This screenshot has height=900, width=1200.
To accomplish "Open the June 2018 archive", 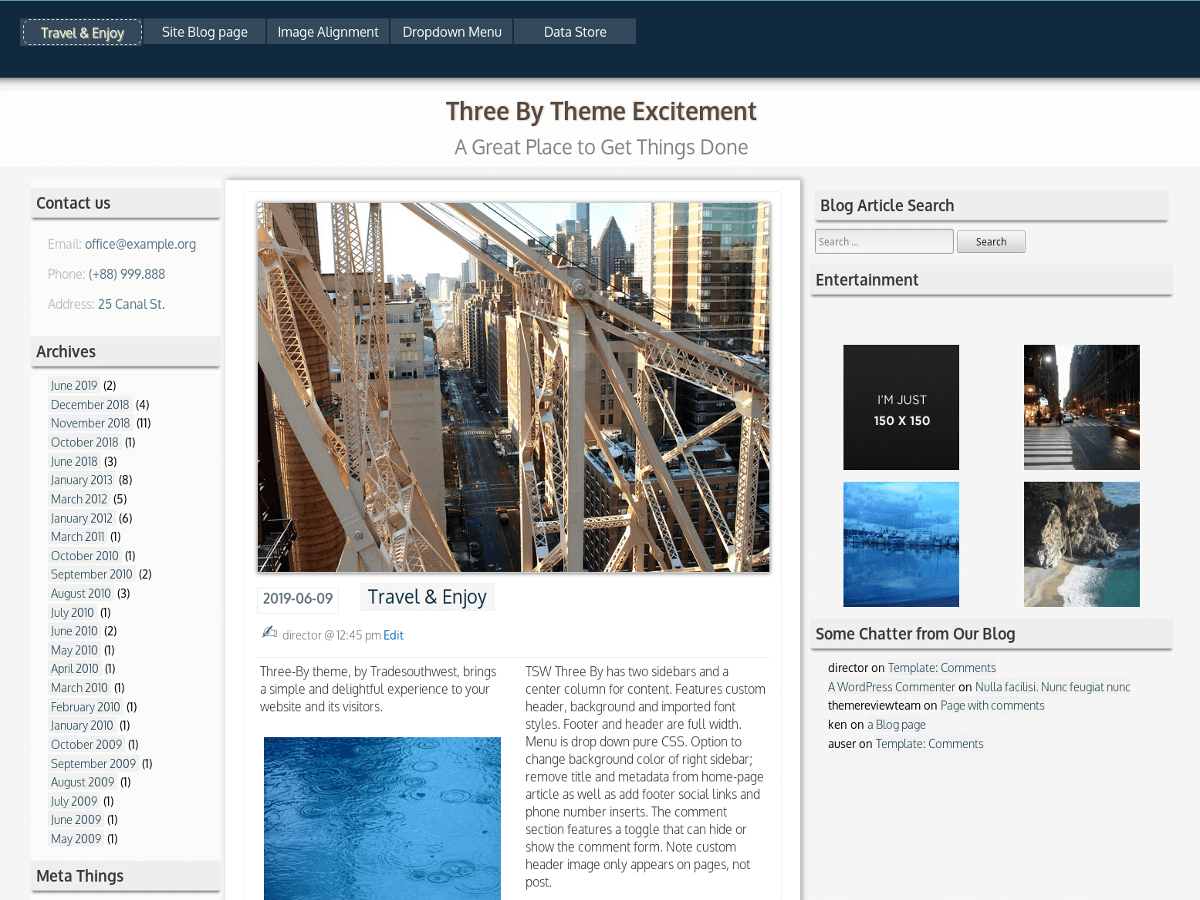I will click(x=74, y=461).
